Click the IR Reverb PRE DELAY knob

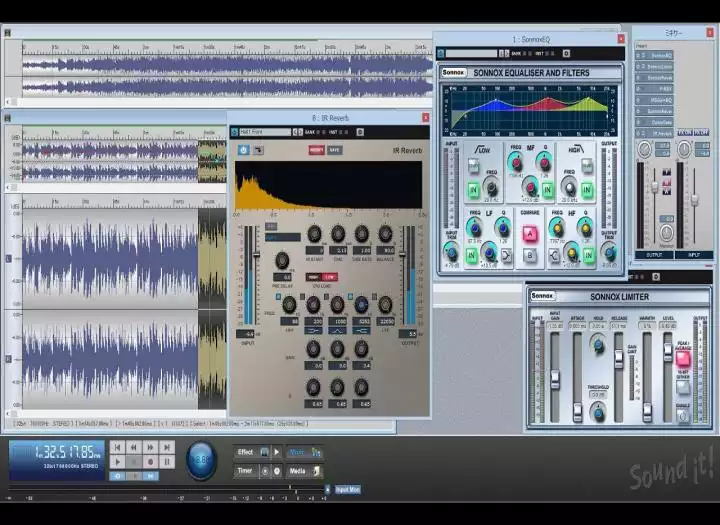pyautogui.click(x=282, y=260)
